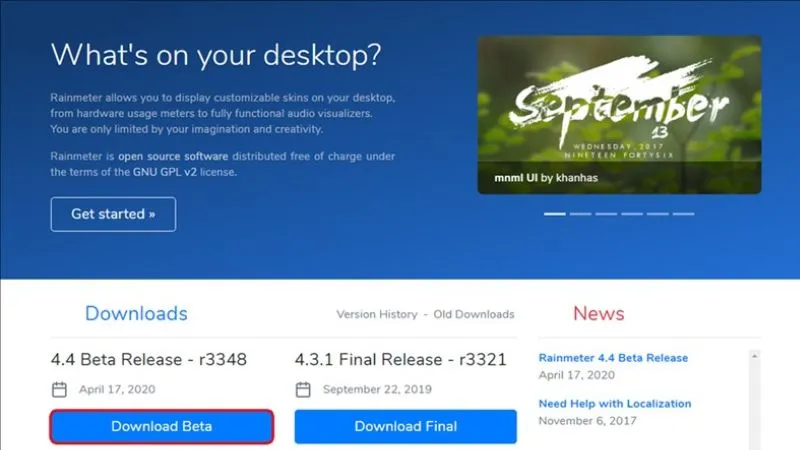Screen dimensions: 800x450
Task: Select the third carousel slide indicator
Action: 606,214
